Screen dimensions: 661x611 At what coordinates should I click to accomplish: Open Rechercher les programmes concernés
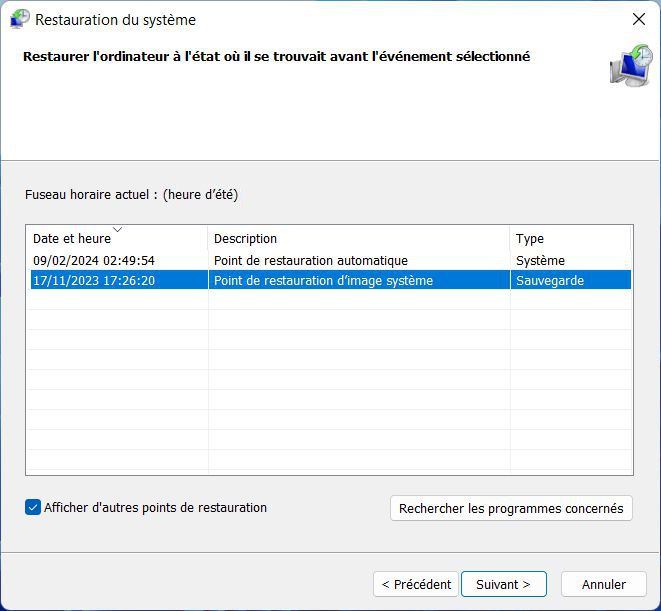coord(511,508)
